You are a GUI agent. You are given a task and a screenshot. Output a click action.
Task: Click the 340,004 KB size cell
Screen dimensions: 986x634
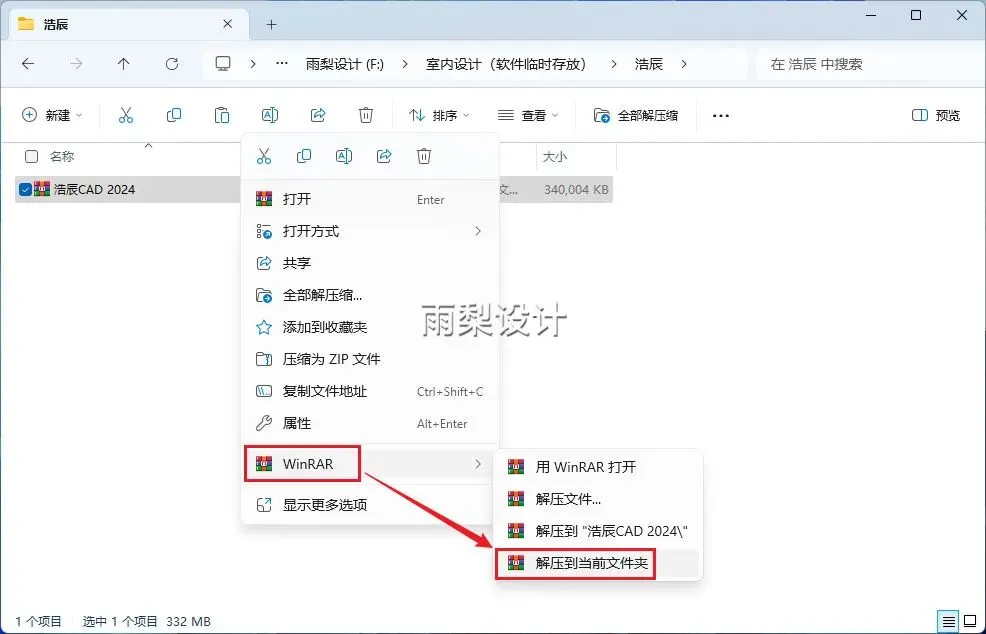576,189
